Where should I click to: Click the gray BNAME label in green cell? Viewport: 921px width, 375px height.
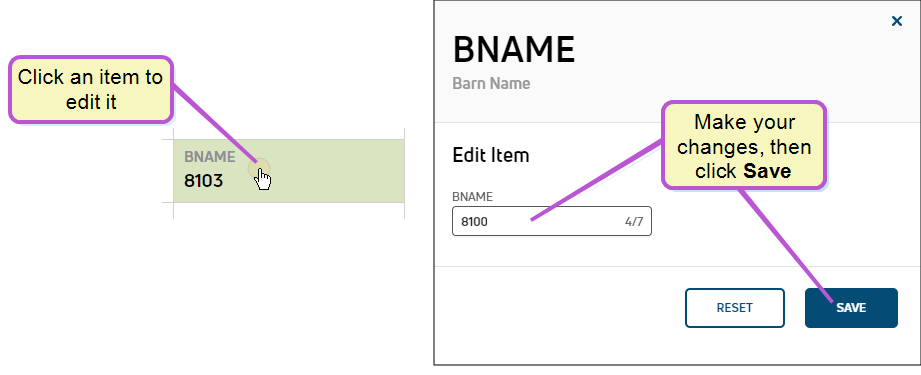[210, 157]
